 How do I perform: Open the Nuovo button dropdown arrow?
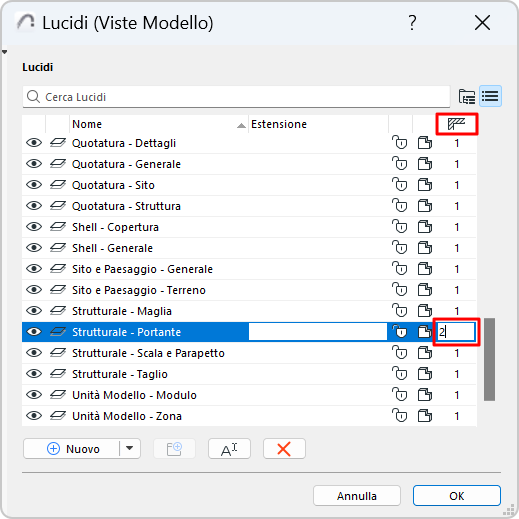point(130,449)
